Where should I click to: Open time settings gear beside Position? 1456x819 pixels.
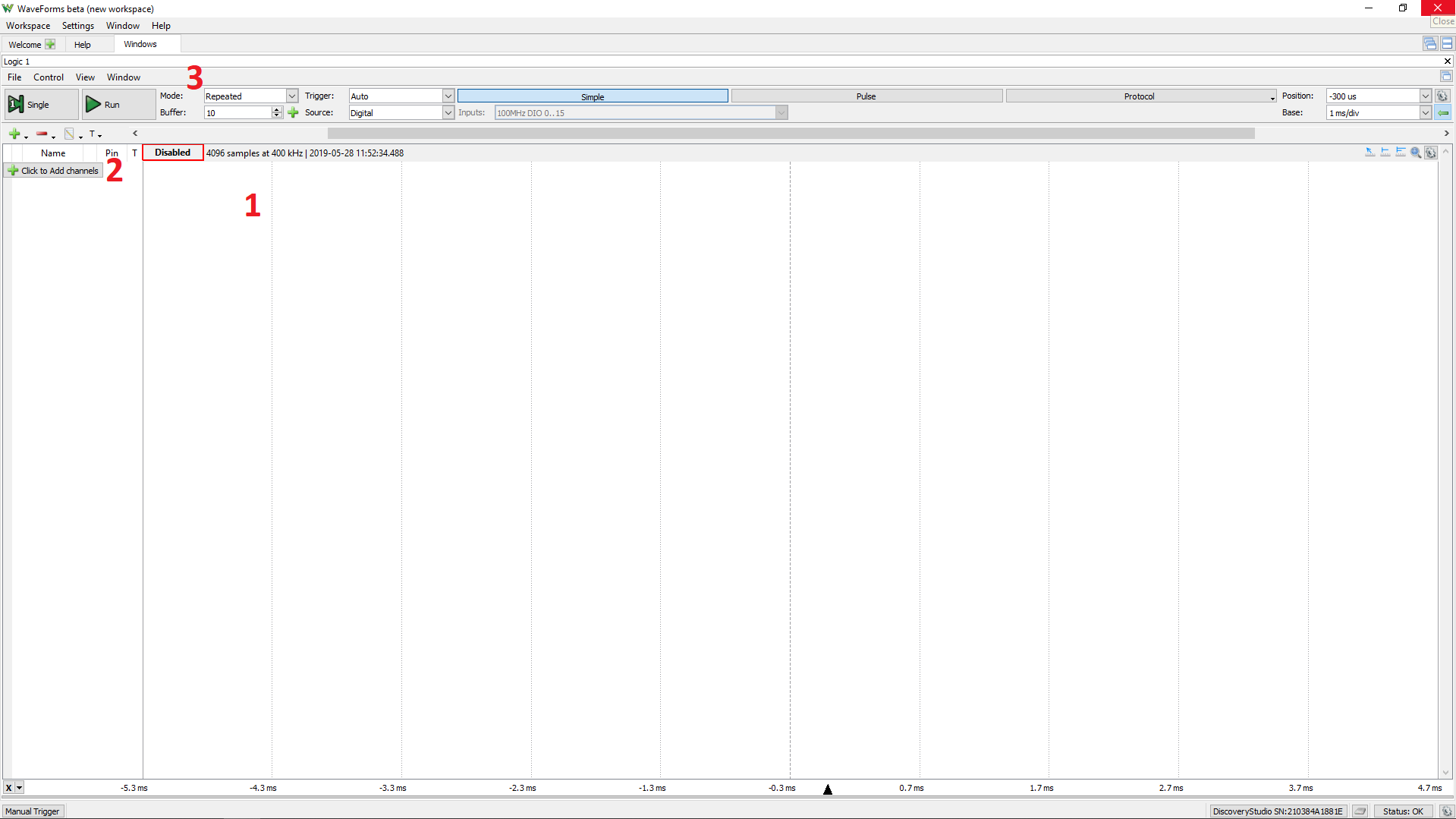(1442, 96)
